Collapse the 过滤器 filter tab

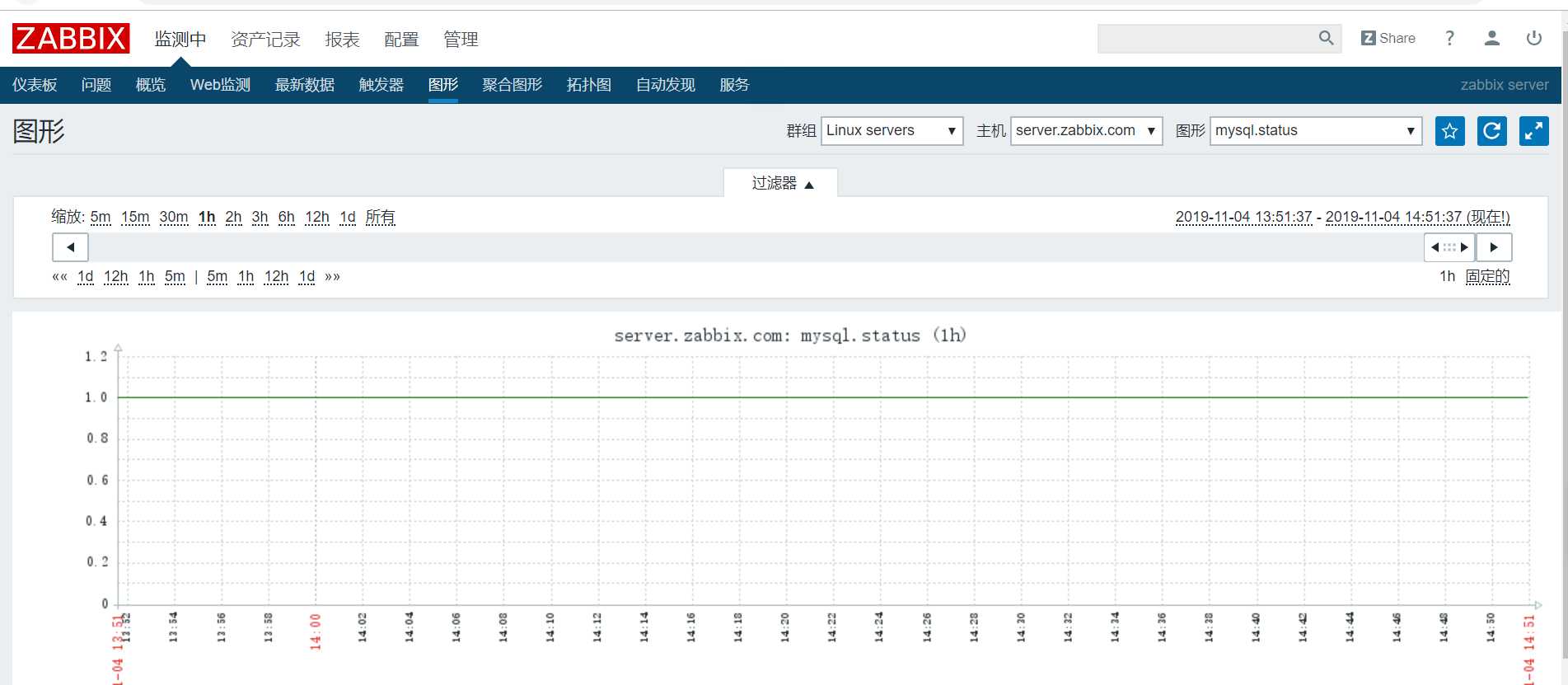pyautogui.click(x=781, y=183)
